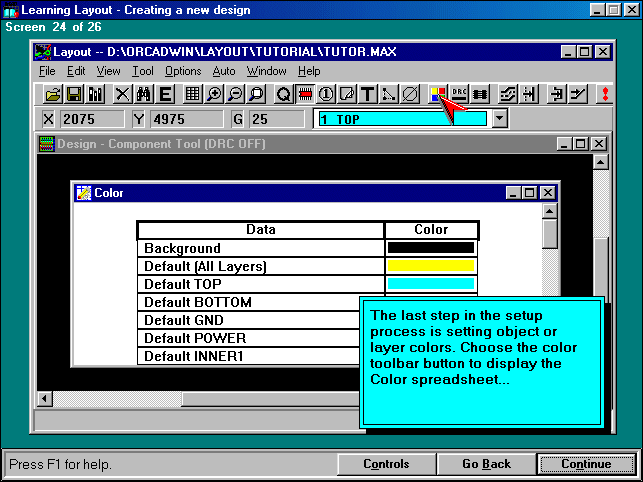This screenshot has height=482, width=643.
Task: Click the black Background color swatch
Action: (431, 248)
